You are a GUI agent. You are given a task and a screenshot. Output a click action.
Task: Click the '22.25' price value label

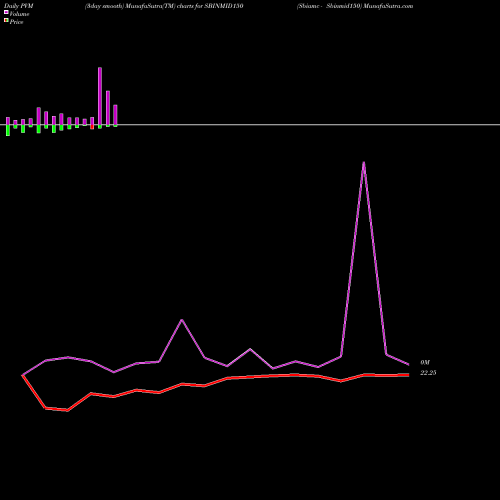pos(428,373)
